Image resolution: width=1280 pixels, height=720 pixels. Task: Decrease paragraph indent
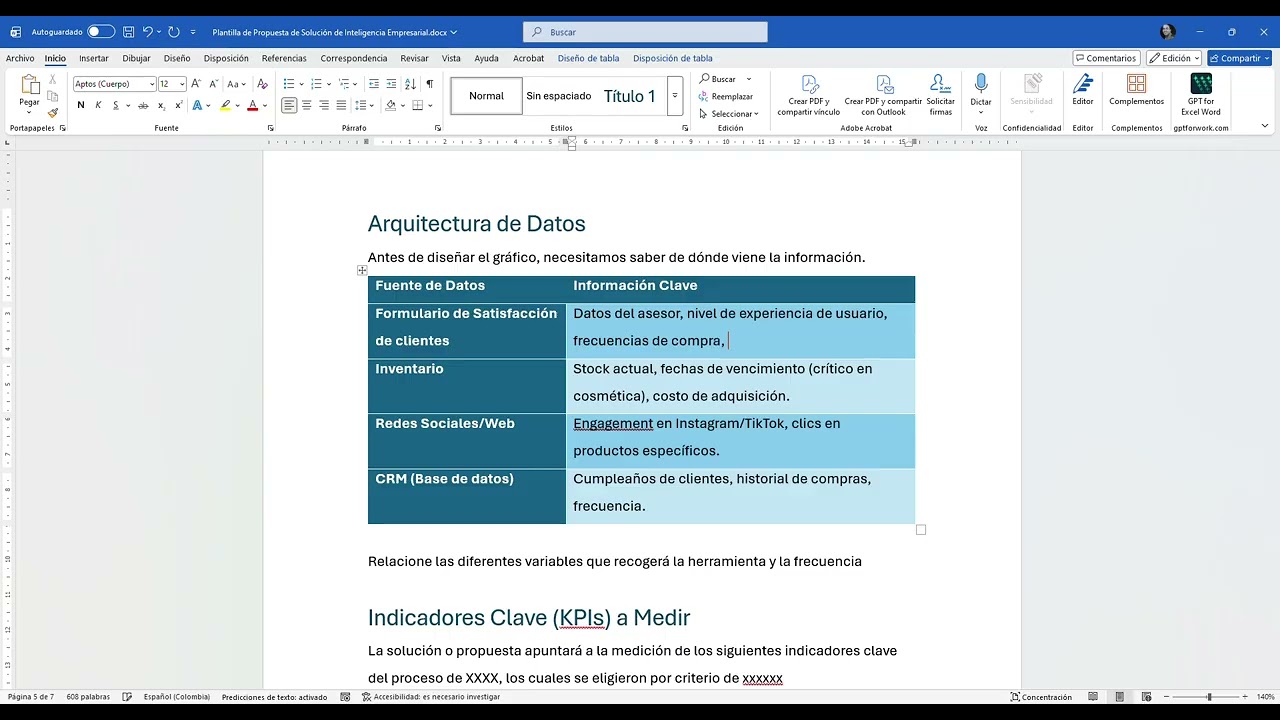coord(374,84)
